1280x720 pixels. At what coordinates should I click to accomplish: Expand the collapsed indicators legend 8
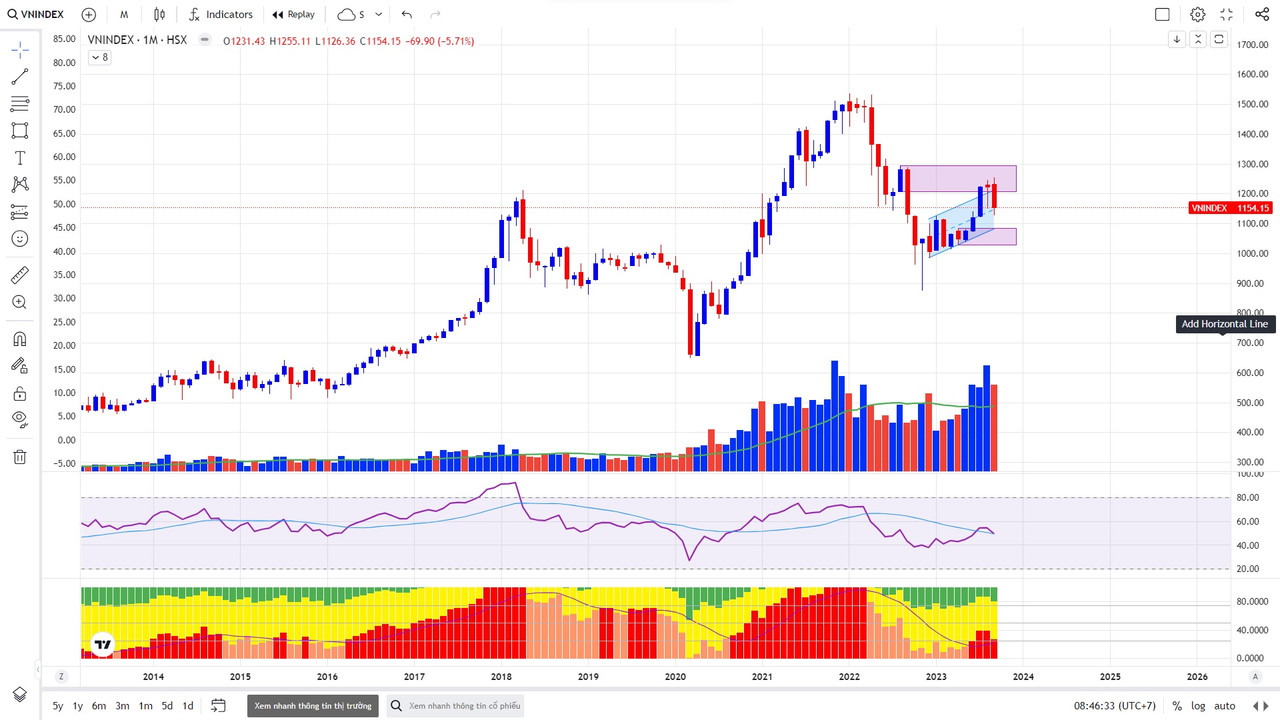100,57
